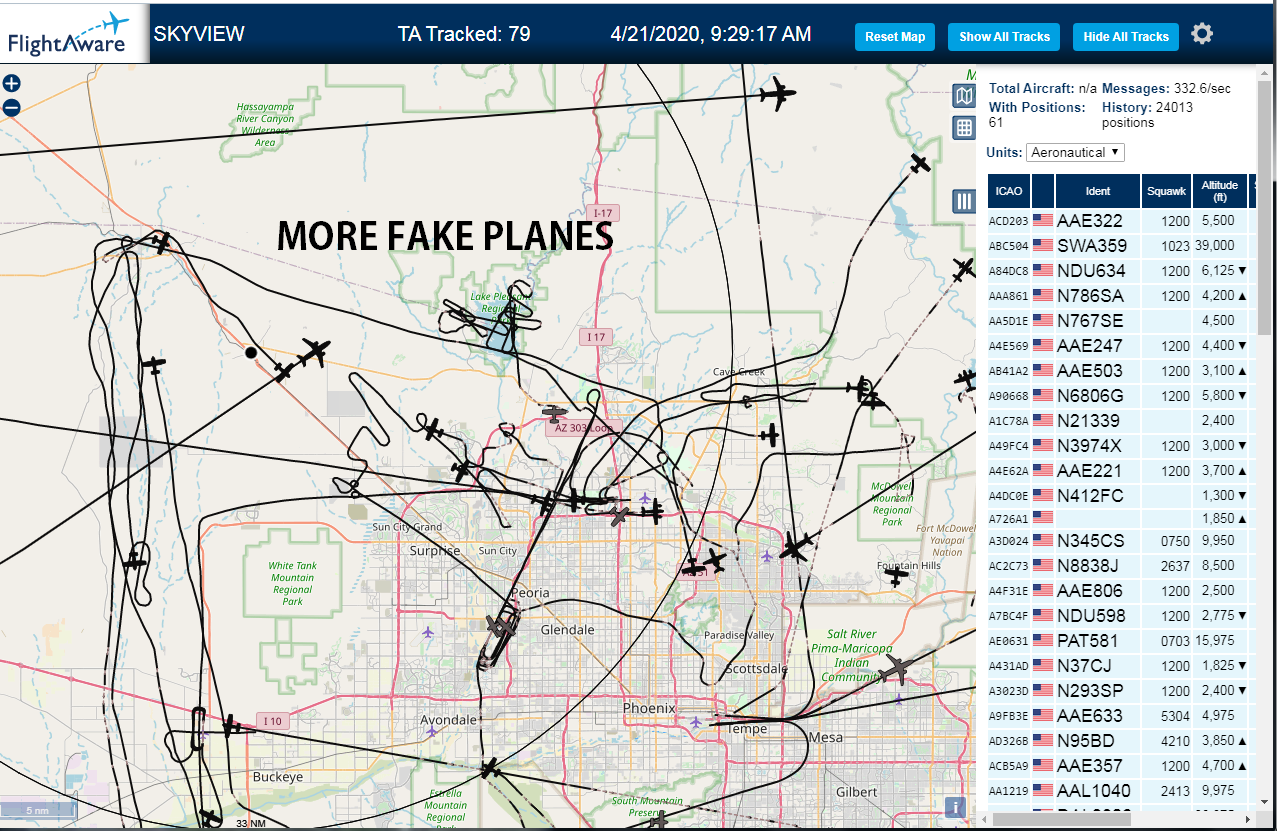Select the plane icon south of Avondale

click(489, 769)
